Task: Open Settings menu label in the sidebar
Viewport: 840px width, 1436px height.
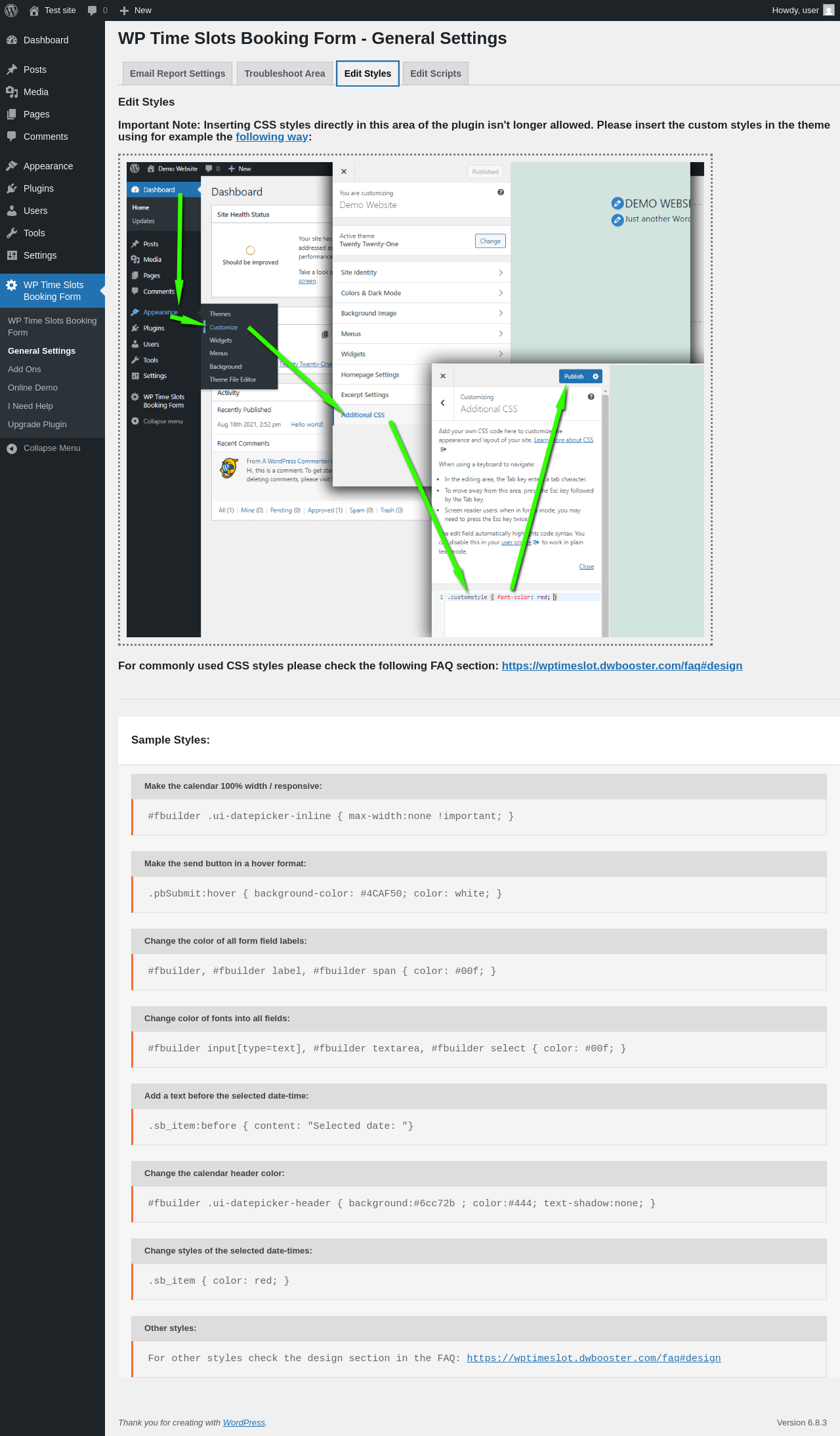Action: tap(40, 255)
